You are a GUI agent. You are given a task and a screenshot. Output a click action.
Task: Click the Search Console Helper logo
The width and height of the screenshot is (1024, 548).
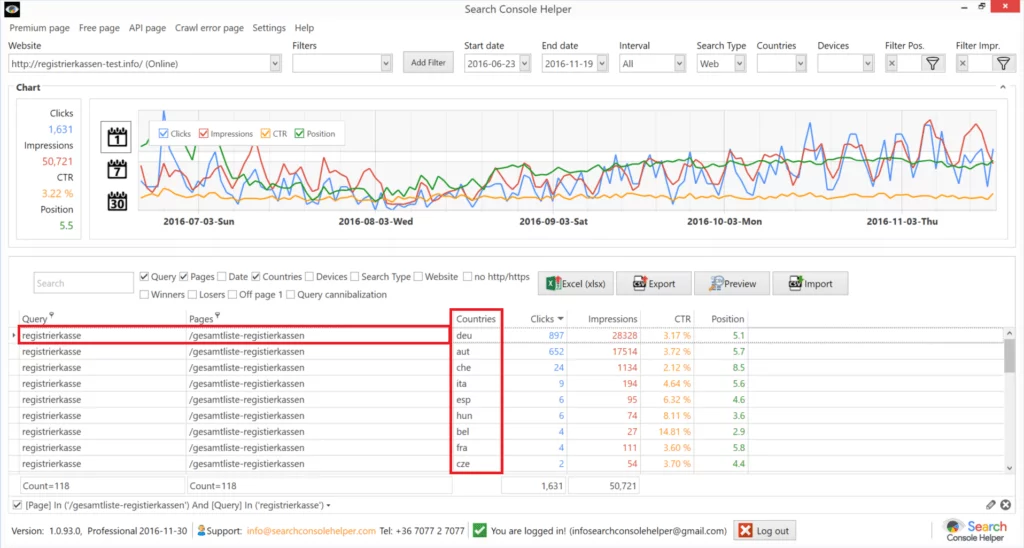pyautogui.click(x=976, y=530)
